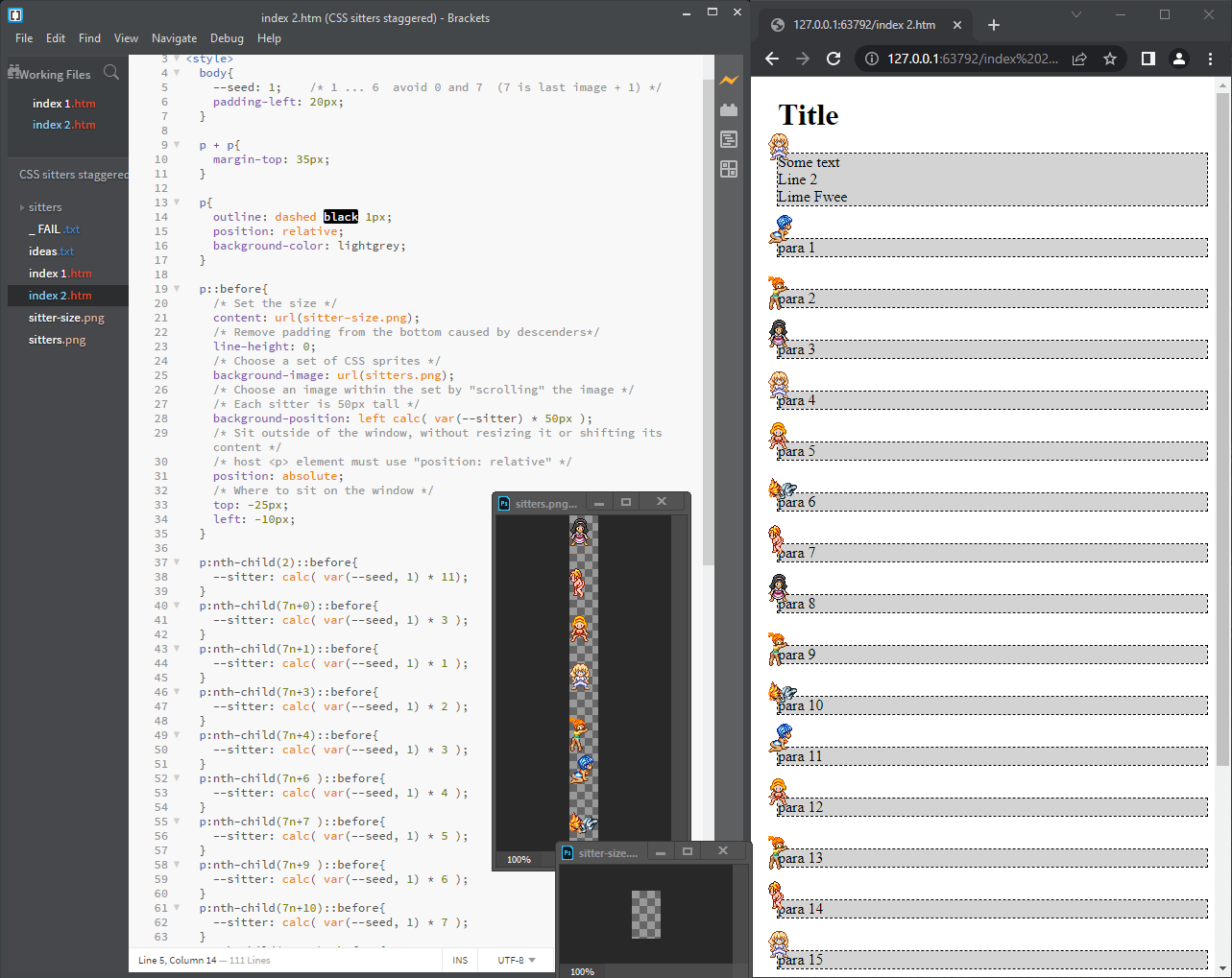The image size is (1232, 978).
Task: Open the Navigate menu
Action: 174,38
